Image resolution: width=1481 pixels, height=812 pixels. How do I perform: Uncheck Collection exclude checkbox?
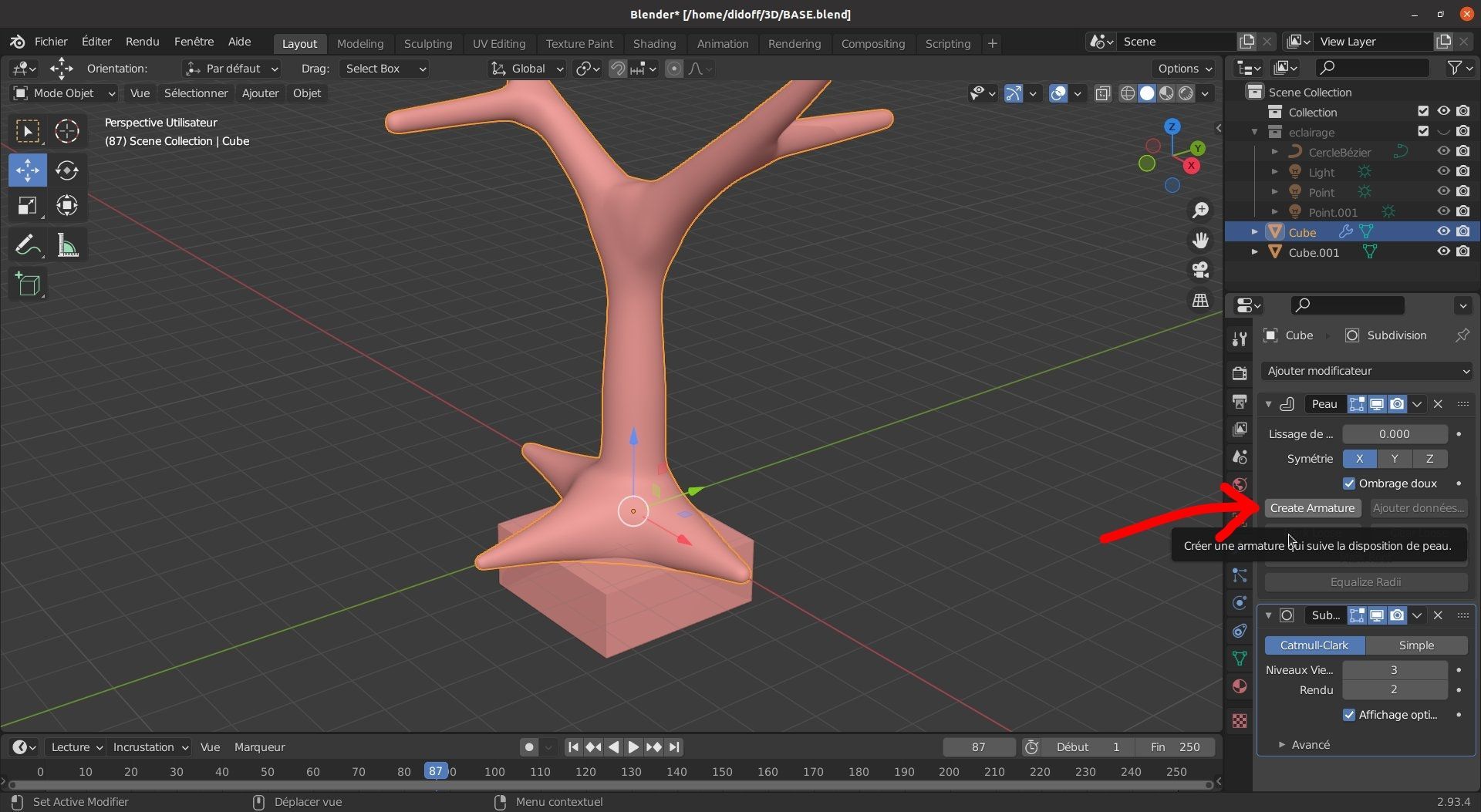[1423, 112]
